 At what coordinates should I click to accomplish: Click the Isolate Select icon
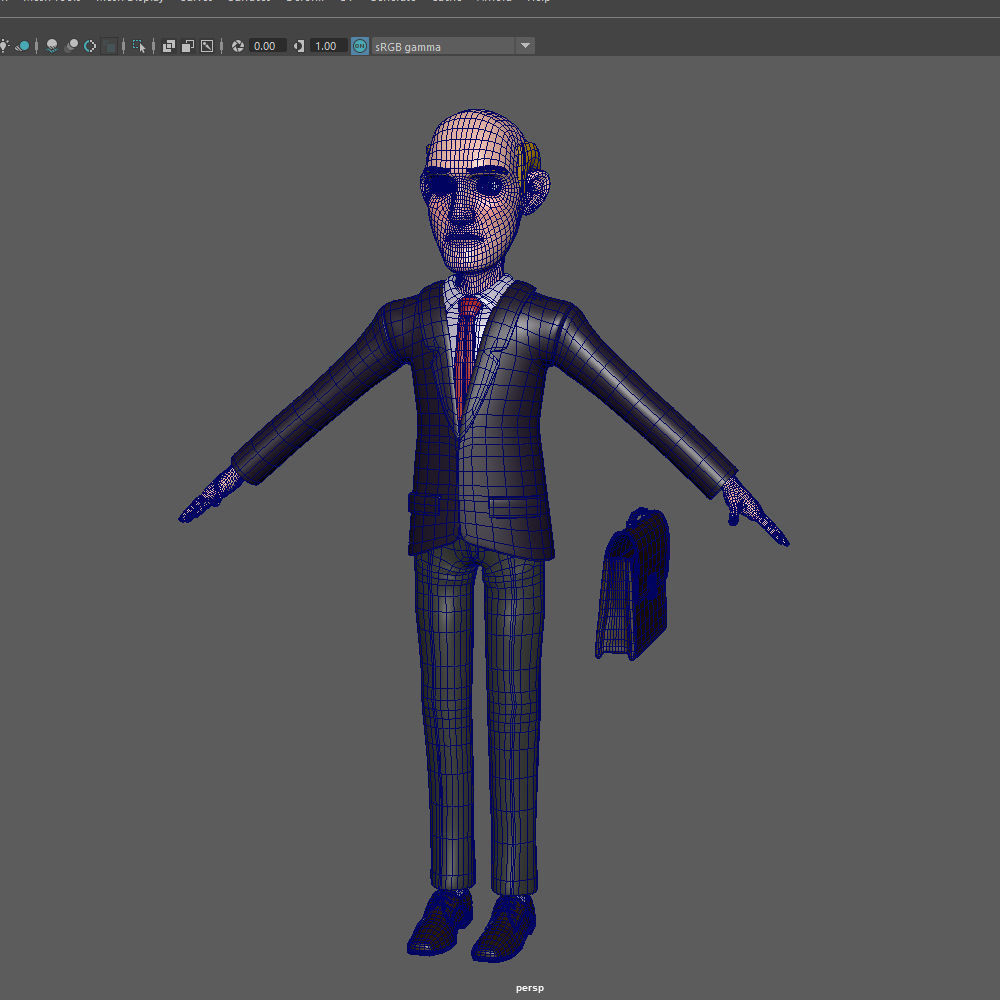pos(139,46)
